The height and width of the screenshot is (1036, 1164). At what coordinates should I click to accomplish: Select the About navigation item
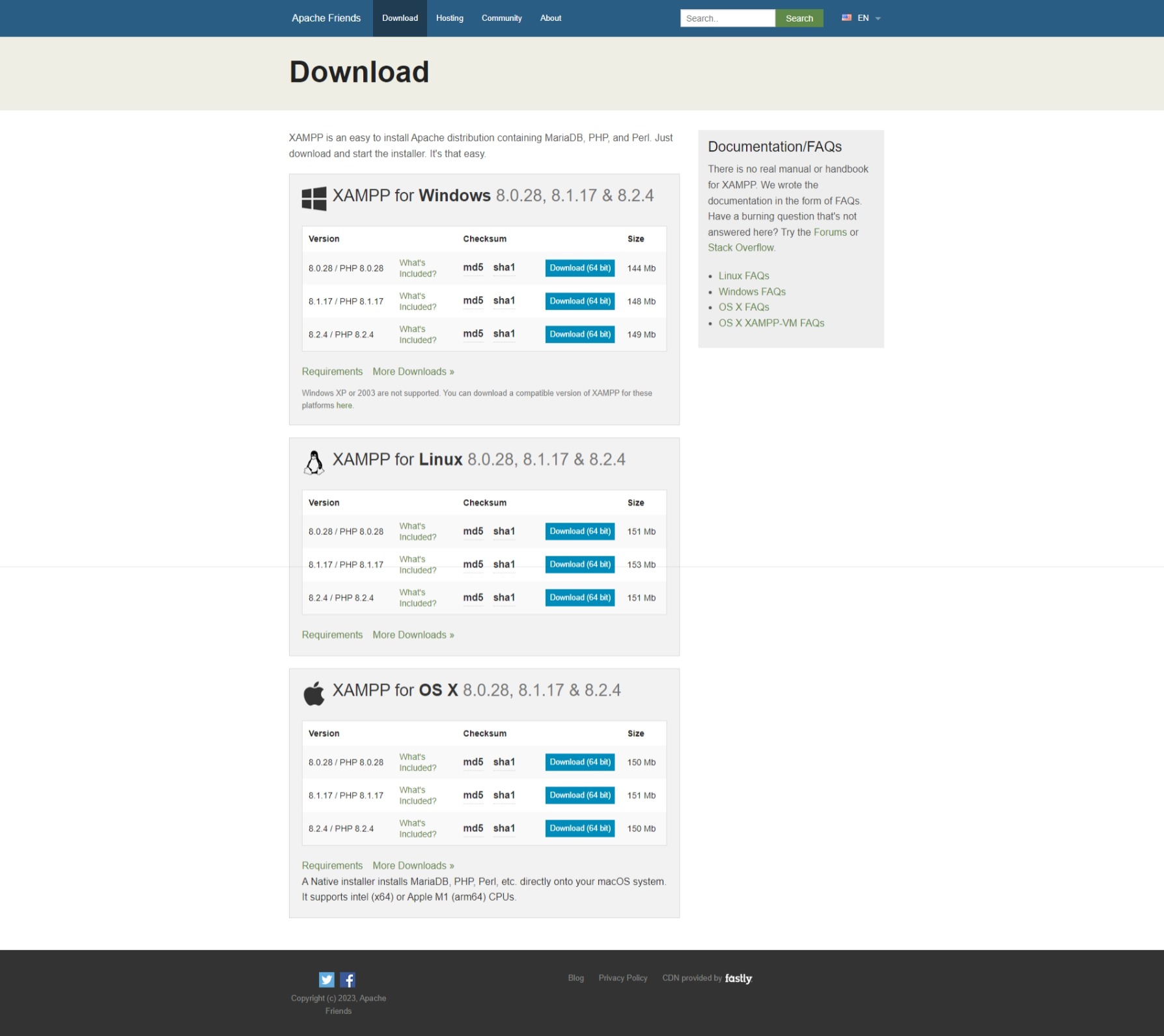pos(550,18)
